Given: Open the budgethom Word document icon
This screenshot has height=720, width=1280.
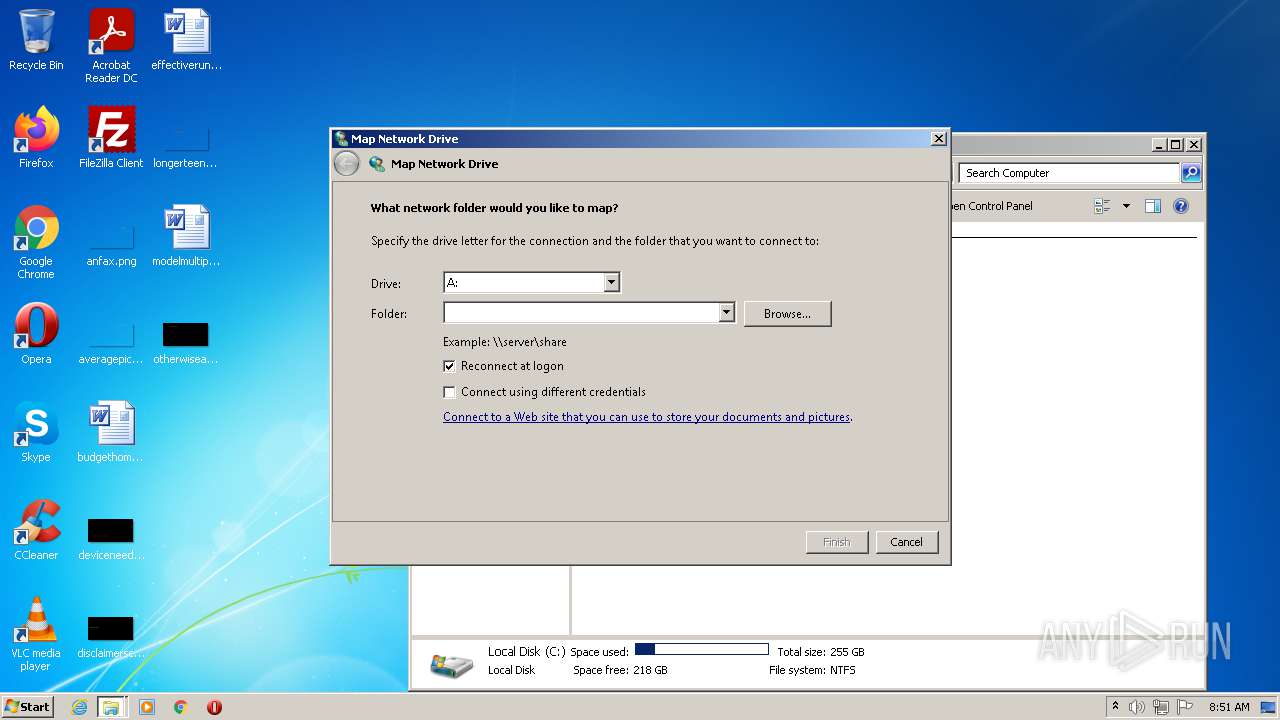Looking at the screenshot, I should [111, 432].
